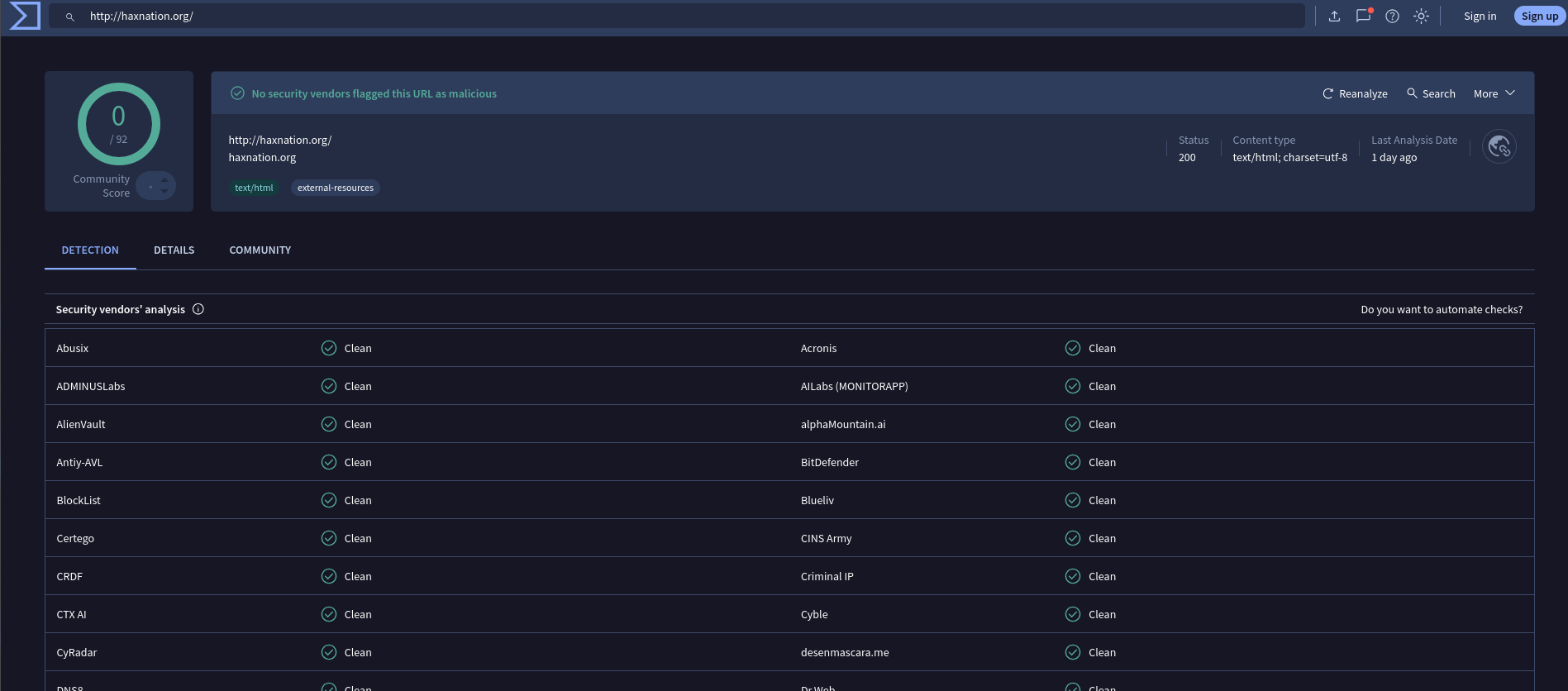Click the haxnation.org domain text
The width and height of the screenshot is (1568, 691).
pyautogui.click(x=262, y=157)
